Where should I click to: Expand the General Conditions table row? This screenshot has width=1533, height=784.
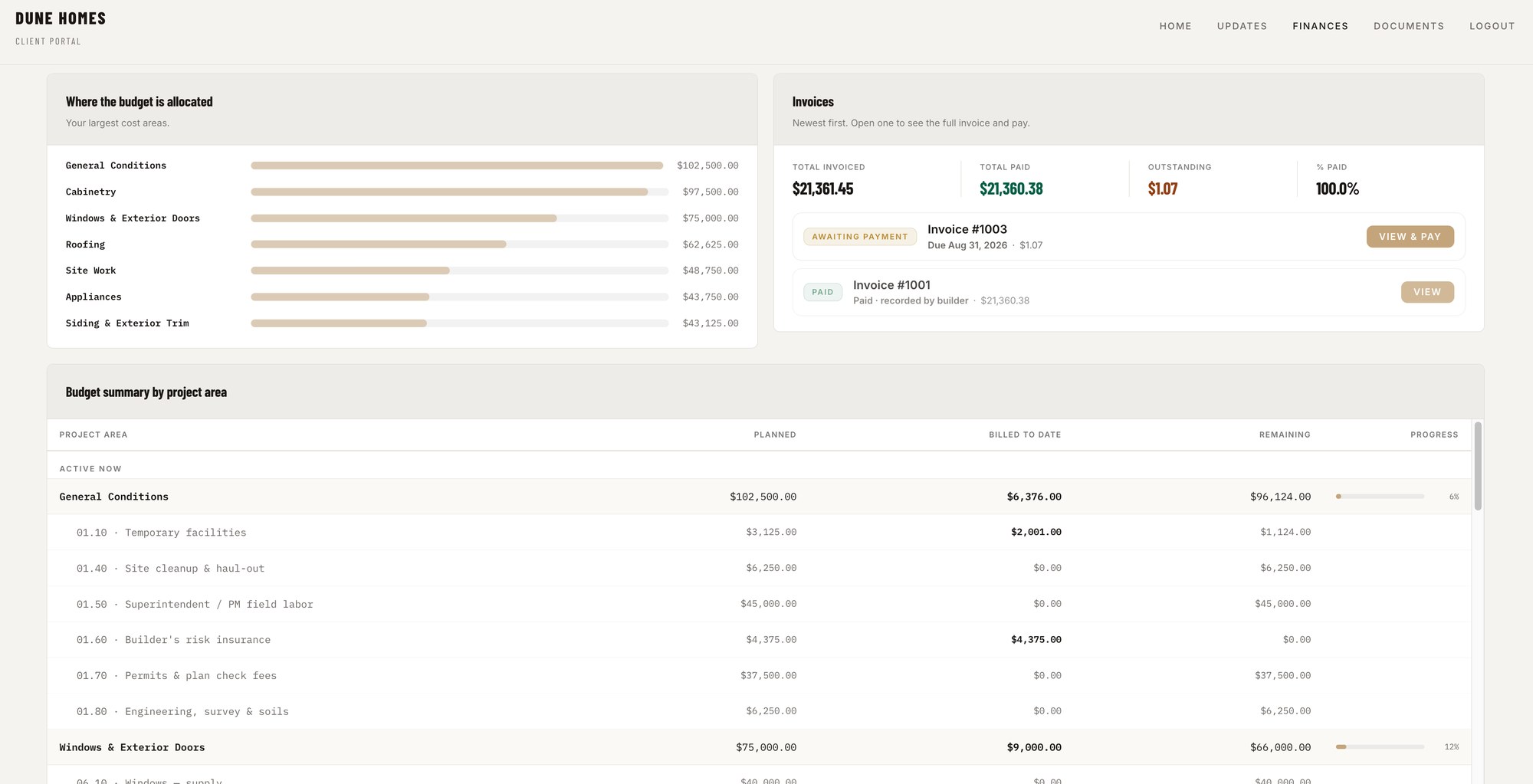pos(759,497)
